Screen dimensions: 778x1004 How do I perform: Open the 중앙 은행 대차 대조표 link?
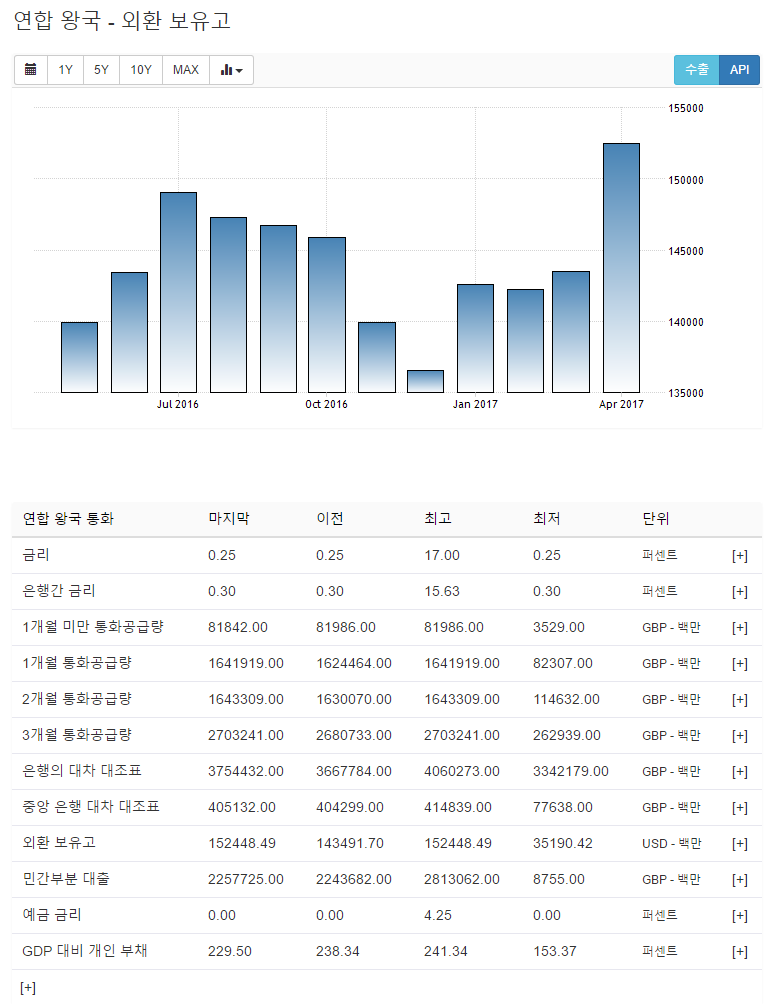tap(91, 807)
